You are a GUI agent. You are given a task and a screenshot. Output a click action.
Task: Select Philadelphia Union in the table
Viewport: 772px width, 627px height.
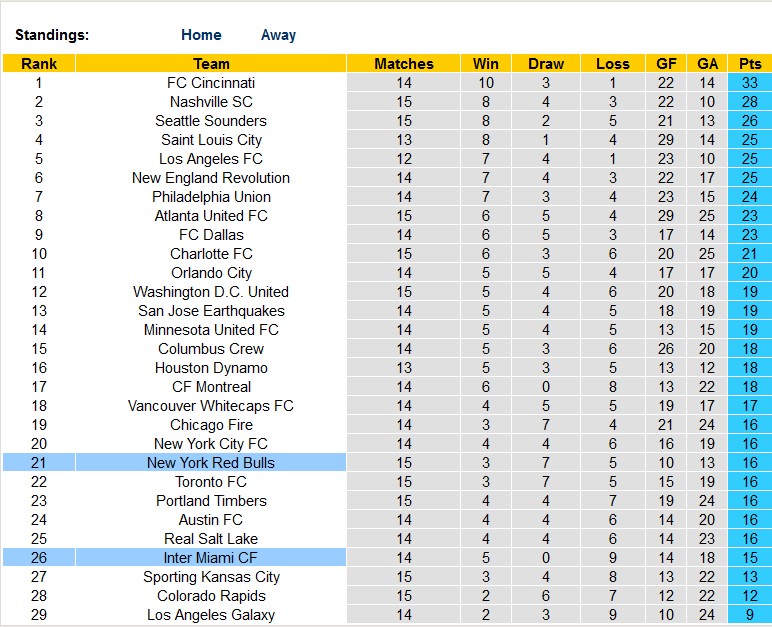click(x=211, y=197)
